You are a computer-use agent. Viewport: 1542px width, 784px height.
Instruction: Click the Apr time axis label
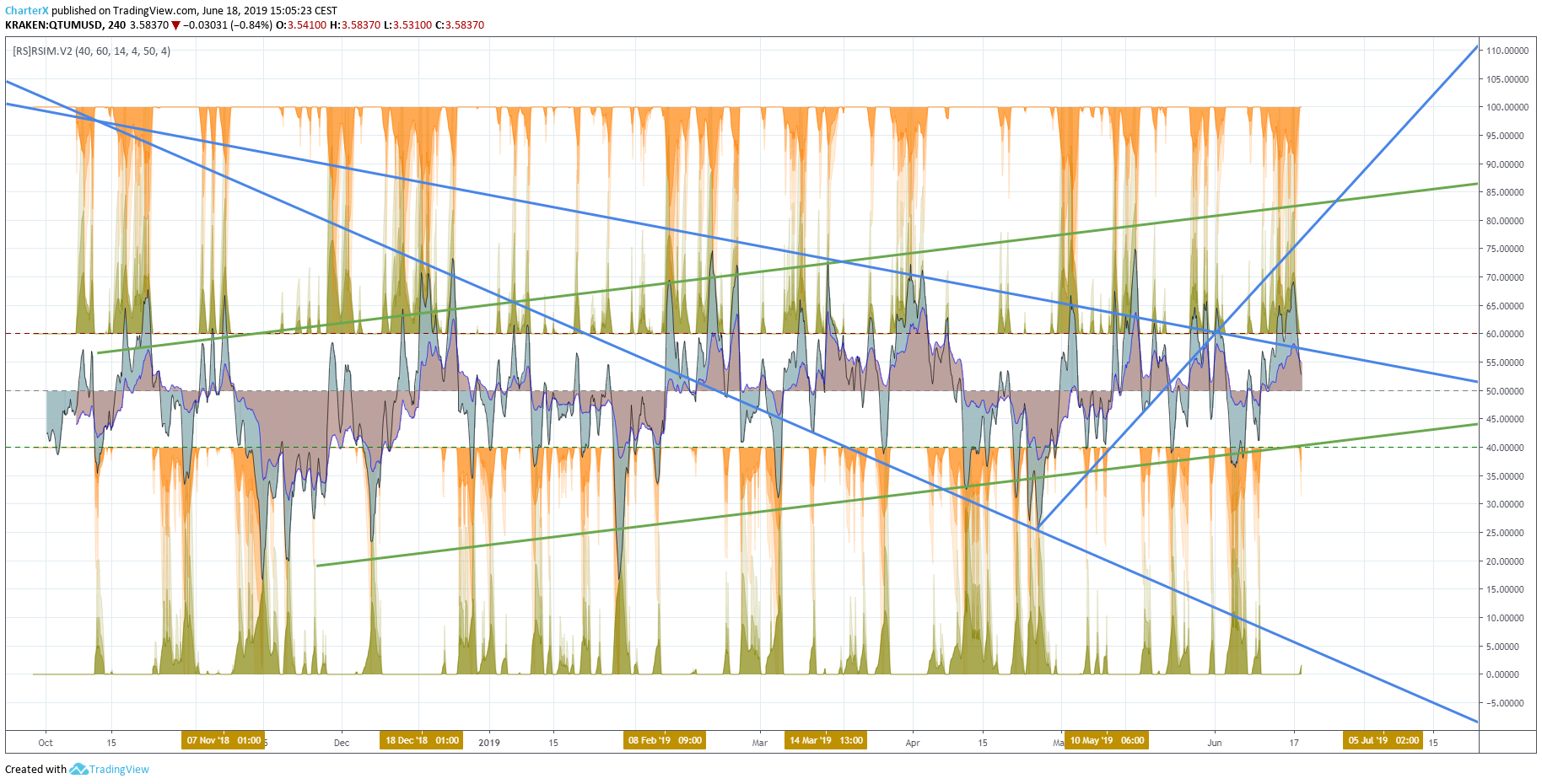tap(913, 743)
